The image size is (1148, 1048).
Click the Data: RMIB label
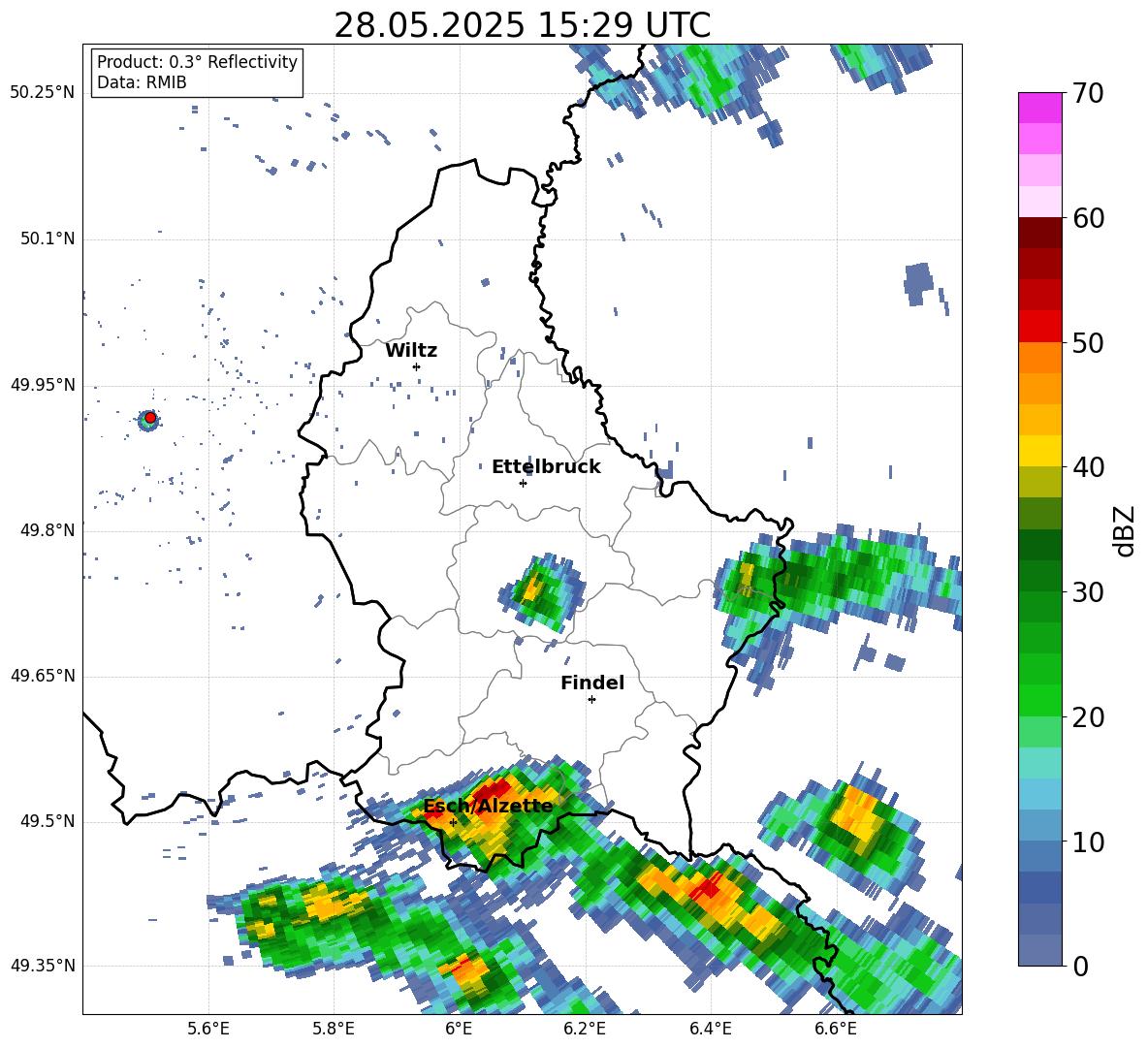point(142,82)
